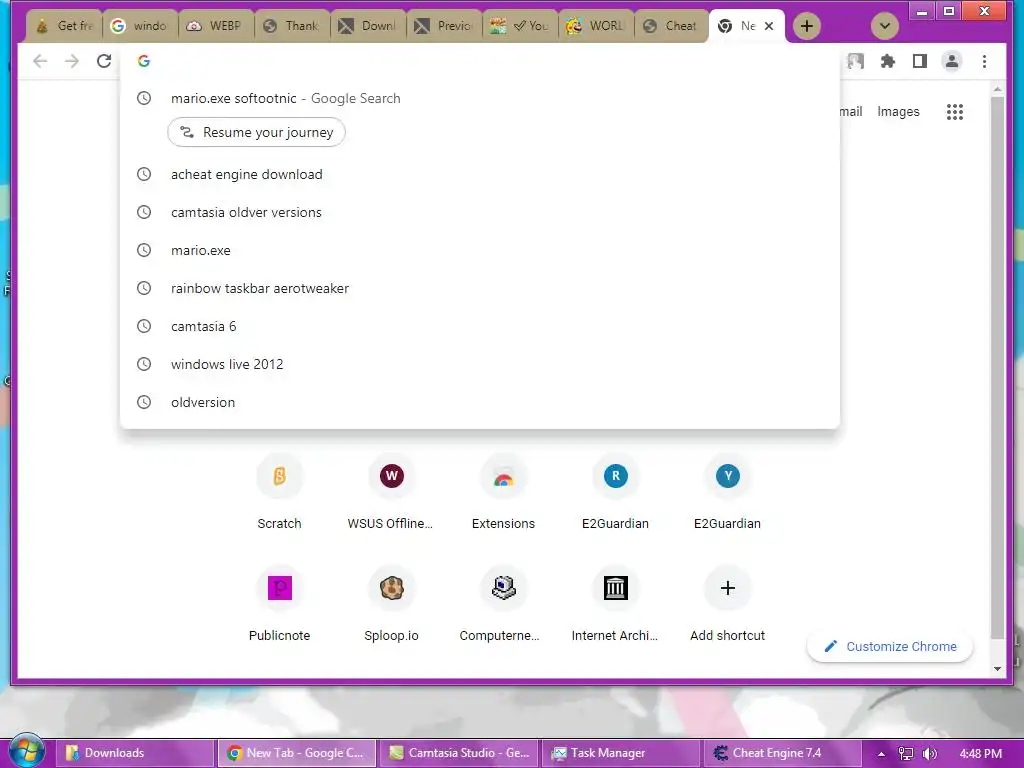The height and width of the screenshot is (768, 1024).
Task: Open the E2Guardian shortcut with Y icon
Action: (728, 493)
